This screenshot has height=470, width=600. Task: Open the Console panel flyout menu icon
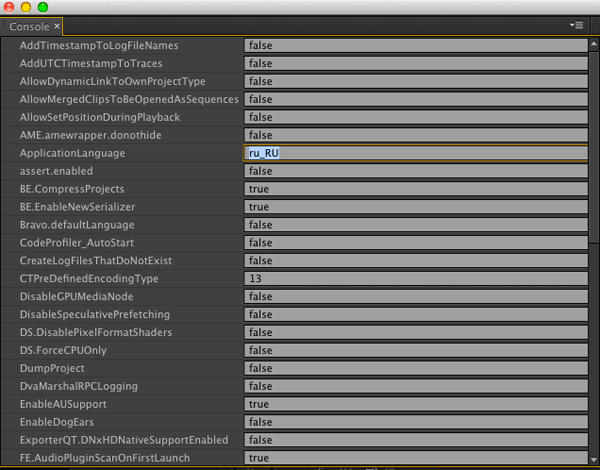[576, 25]
